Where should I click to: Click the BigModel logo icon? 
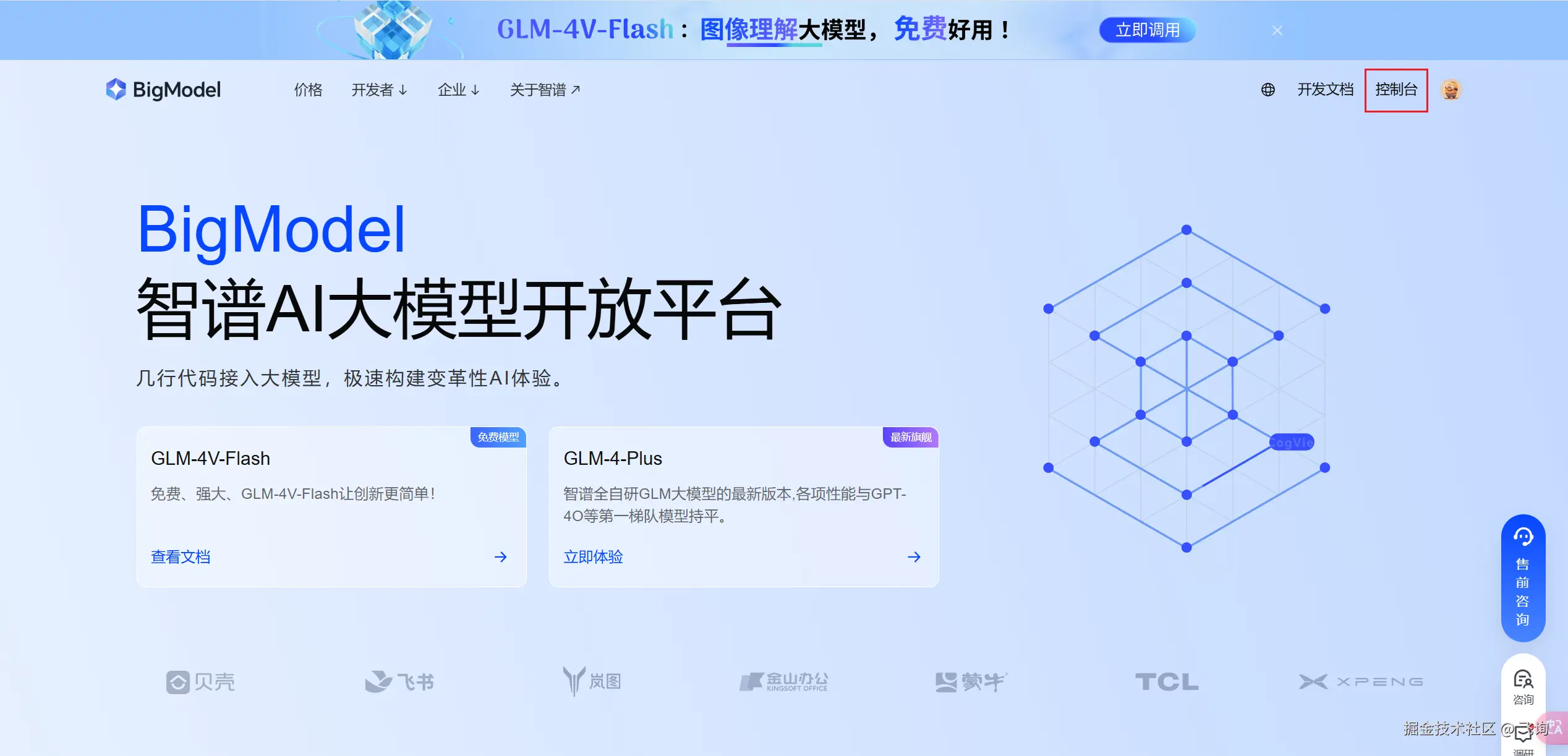click(x=116, y=90)
